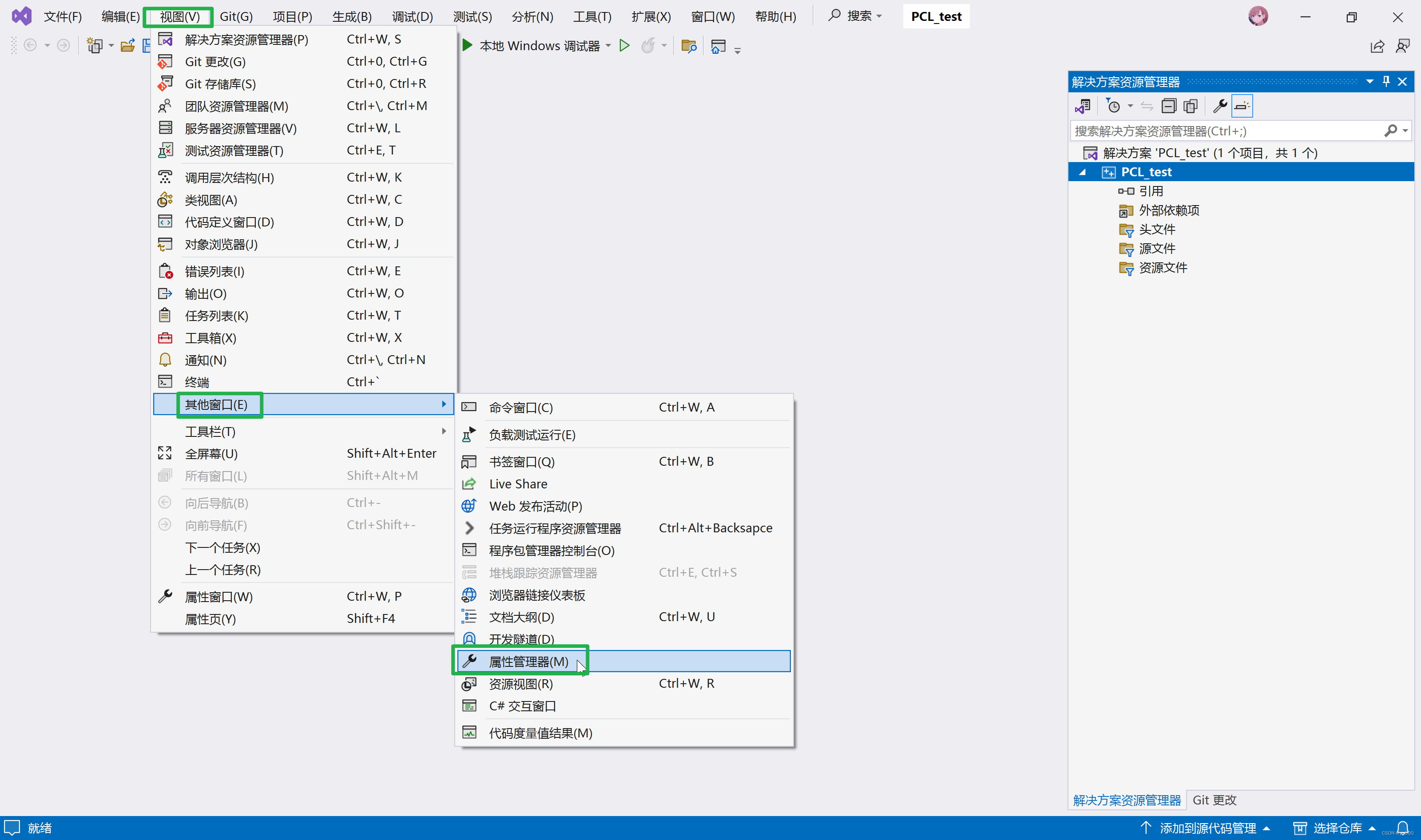Click the notifications bell in the status bar
The width and height of the screenshot is (1421, 840).
click(x=1403, y=828)
